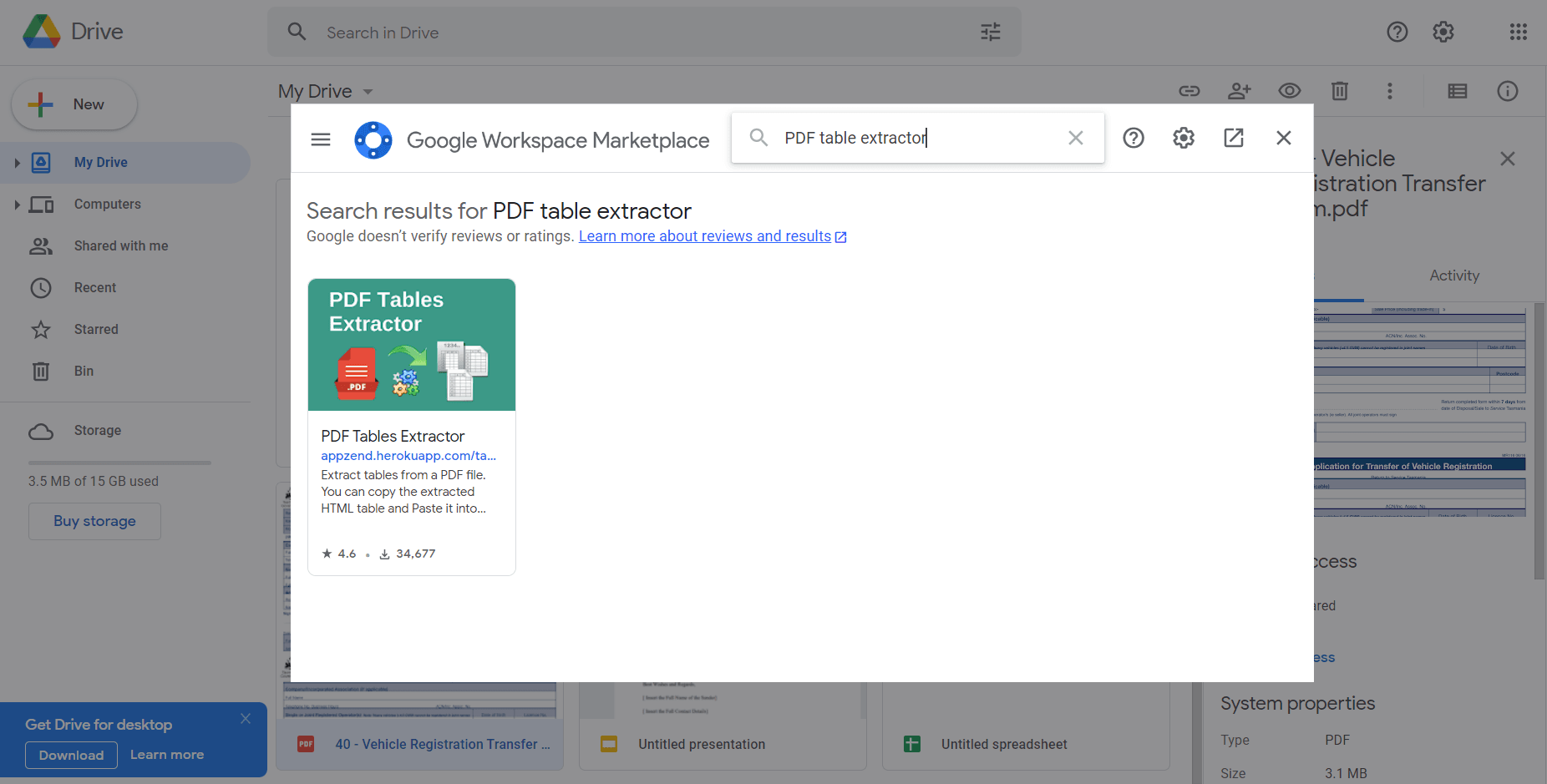This screenshot has height=784, width=1547.
Task: Click the appzend.herokuapp.com developer link
Action: [x=408, y=456]
